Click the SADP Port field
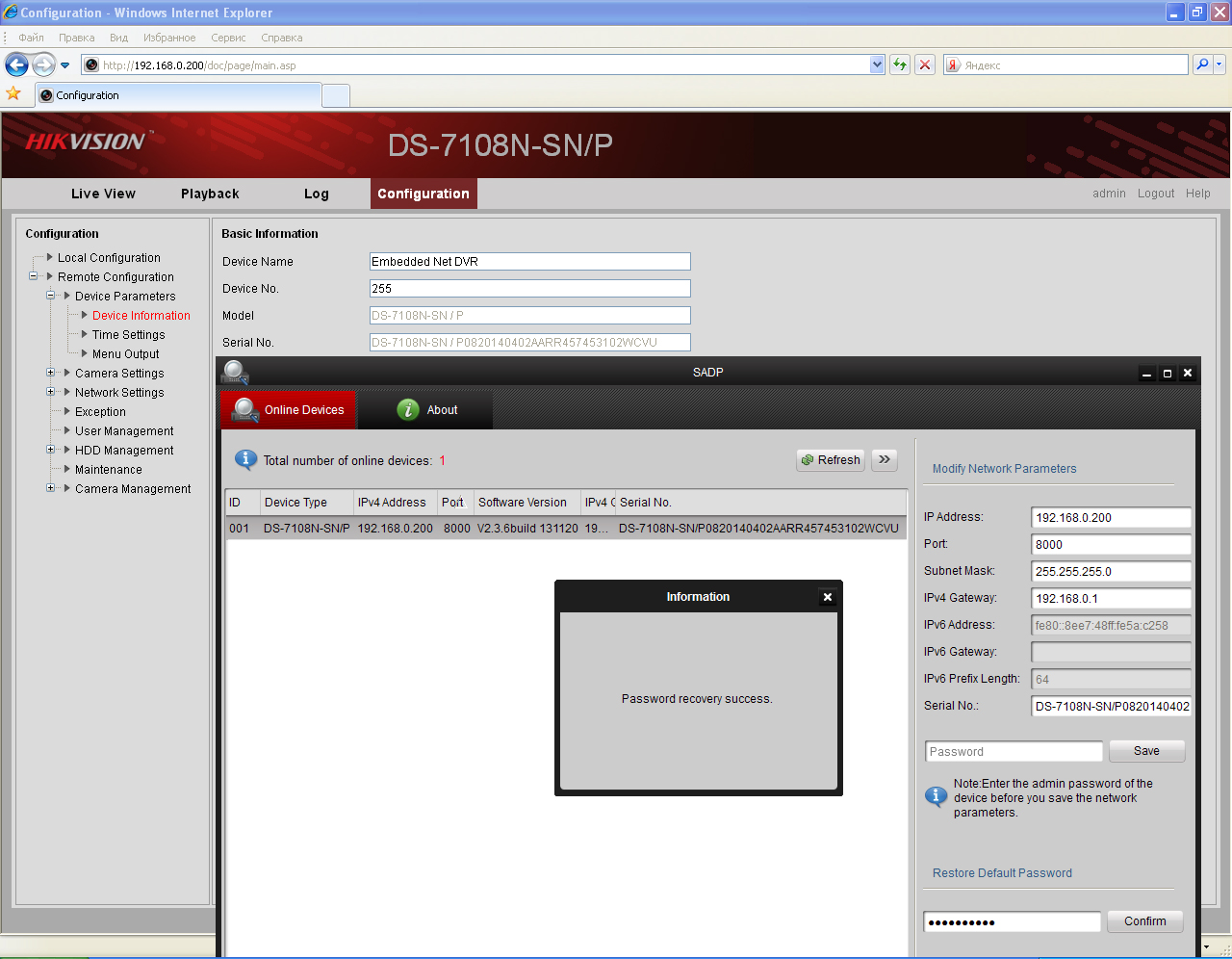The width and height of the screenshot is (1232, 959). [1111, 544]
